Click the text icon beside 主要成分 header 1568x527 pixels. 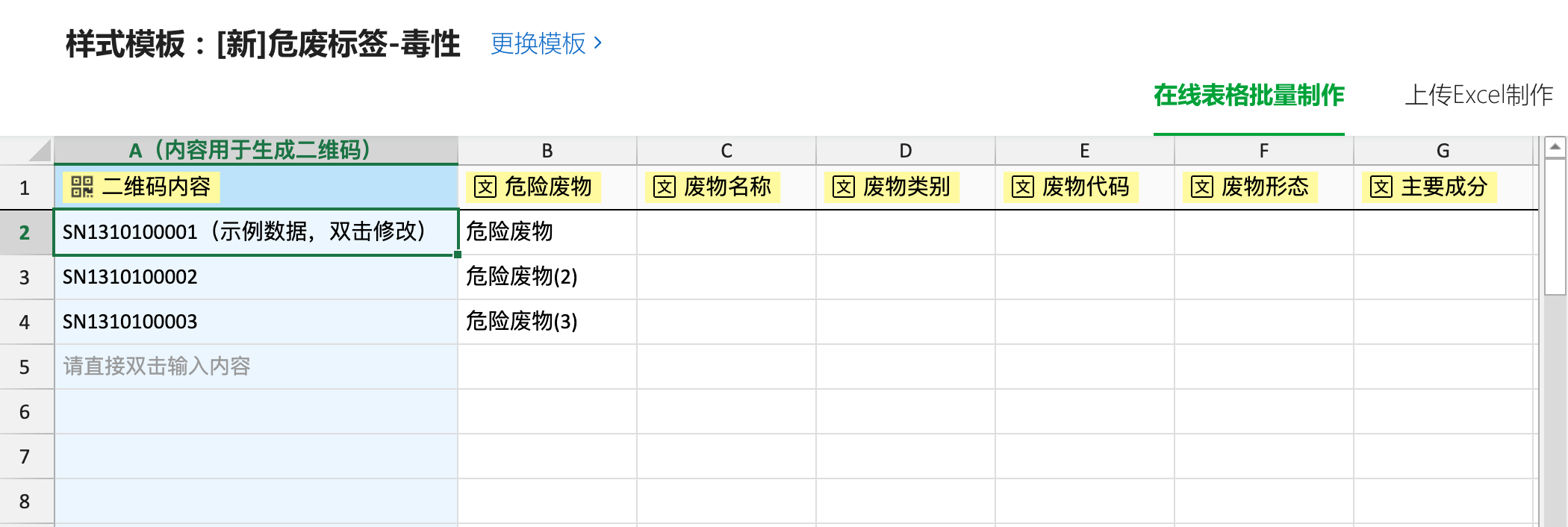point(1381,187)
